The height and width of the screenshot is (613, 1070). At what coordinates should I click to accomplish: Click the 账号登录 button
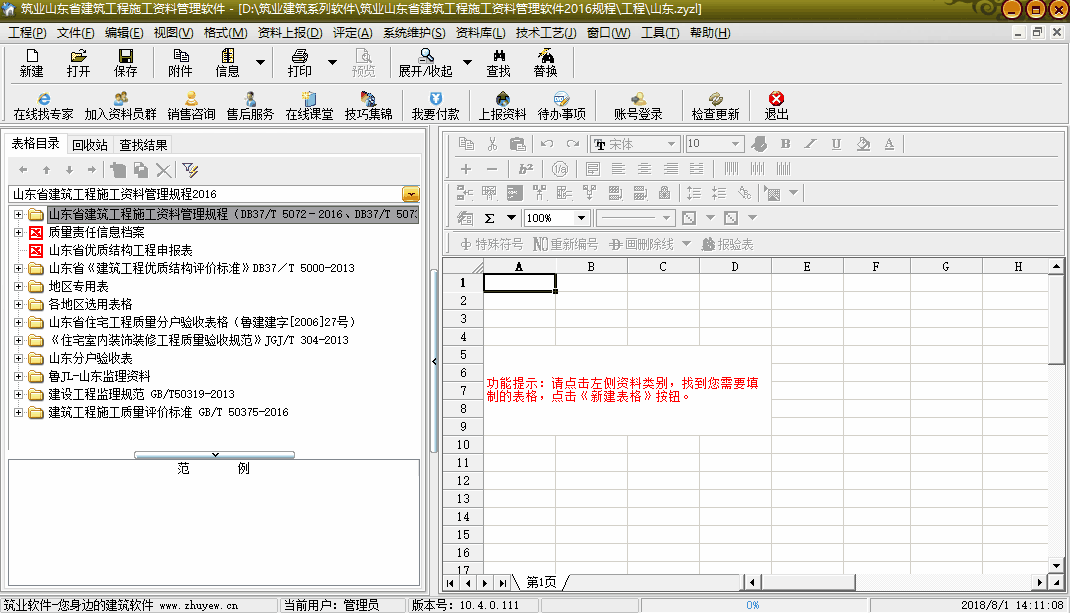[638, 114]
